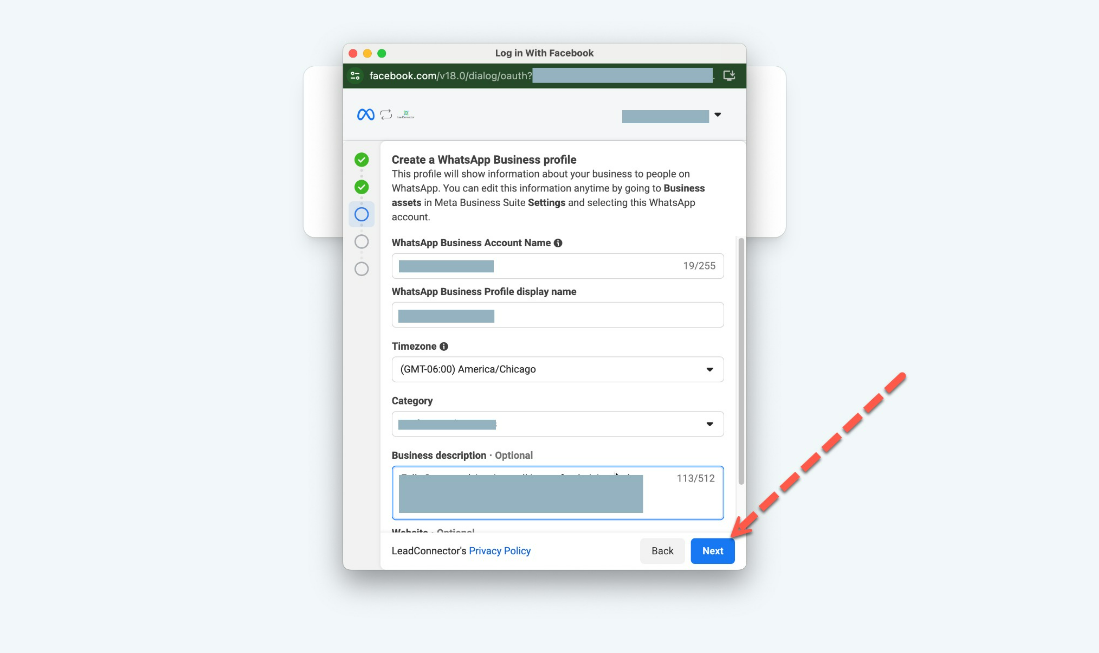Viewport: 1099px width, 653px height.
Task: Select the fifth step circle
Action: [361, 269]
